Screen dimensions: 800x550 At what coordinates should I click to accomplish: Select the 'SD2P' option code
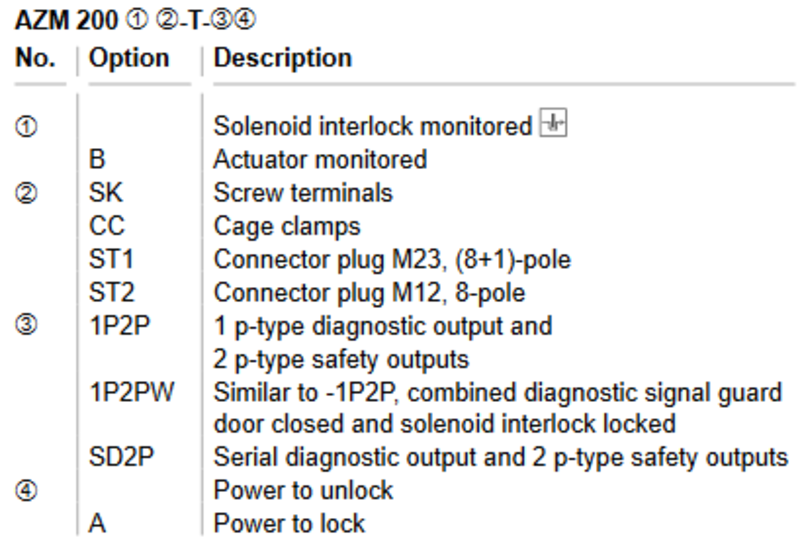(121, 457)
